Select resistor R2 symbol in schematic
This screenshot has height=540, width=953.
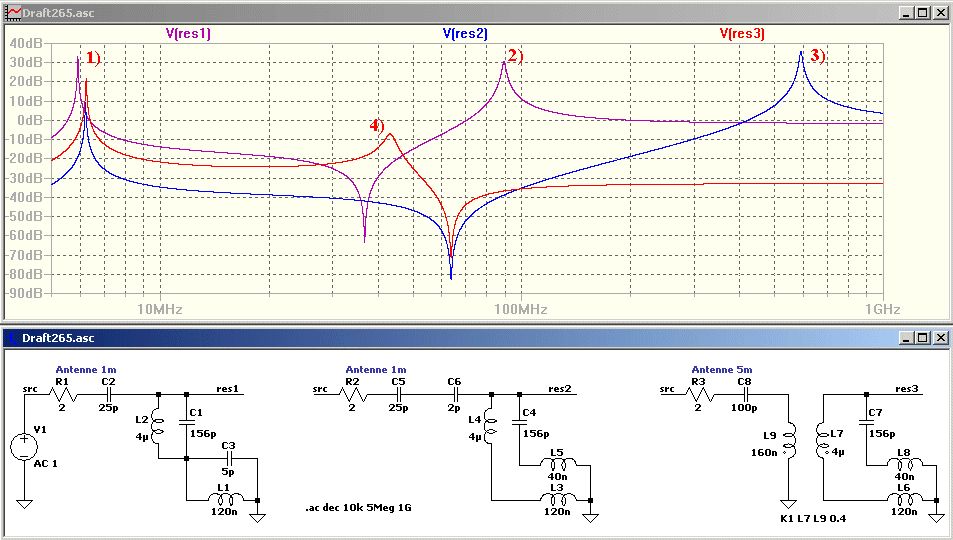coord(352,394)
